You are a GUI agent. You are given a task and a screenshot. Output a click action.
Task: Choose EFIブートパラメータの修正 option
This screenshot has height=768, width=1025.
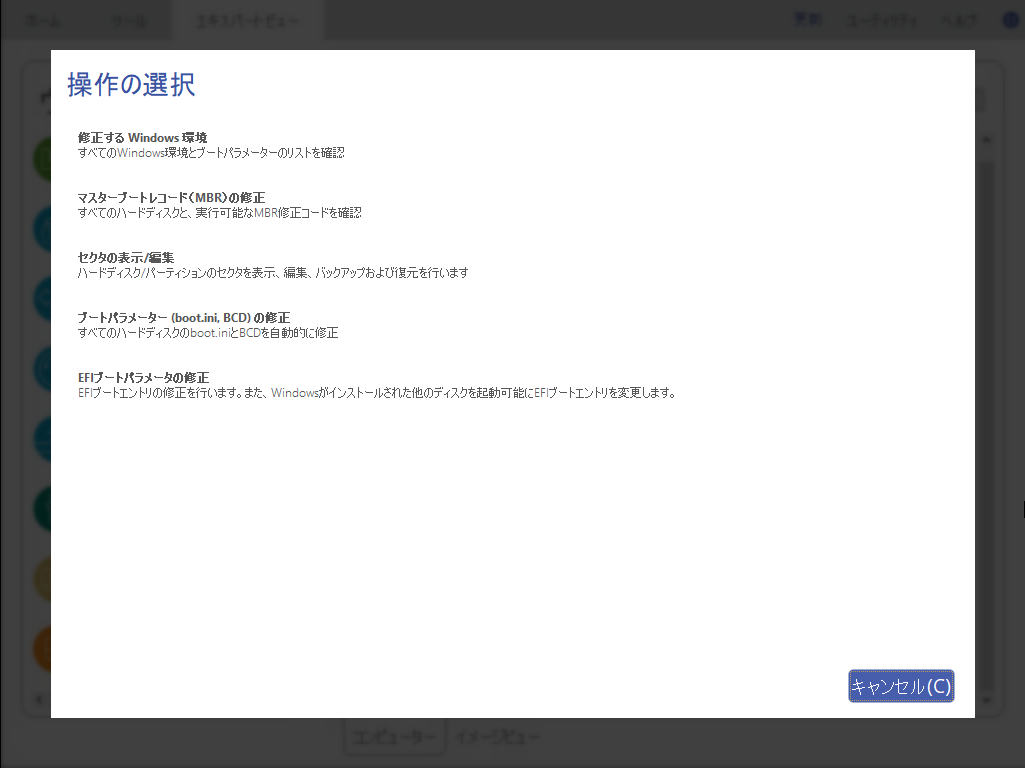(144, 378)
